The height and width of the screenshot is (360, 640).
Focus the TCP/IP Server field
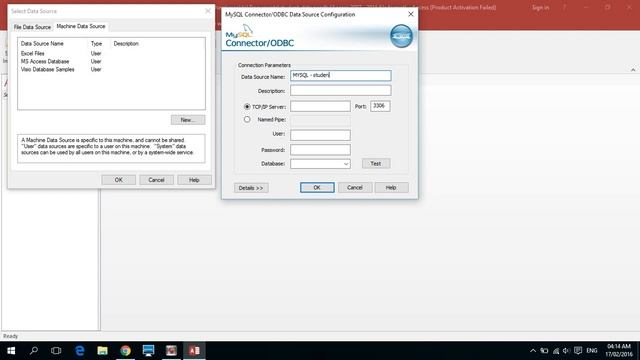pyautogui.click(x=320, y=106)
